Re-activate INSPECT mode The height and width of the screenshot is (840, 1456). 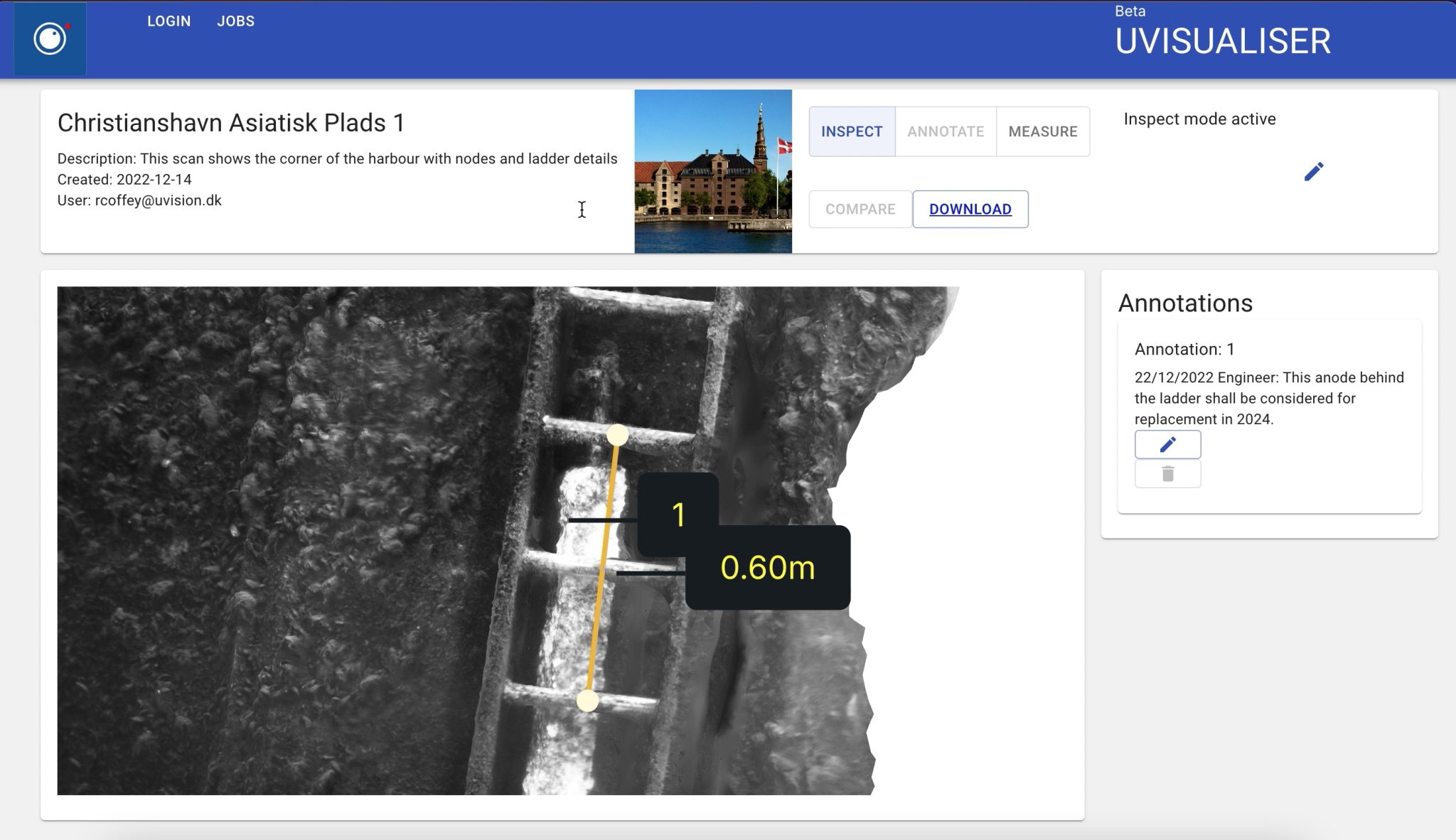click(852, 131)
